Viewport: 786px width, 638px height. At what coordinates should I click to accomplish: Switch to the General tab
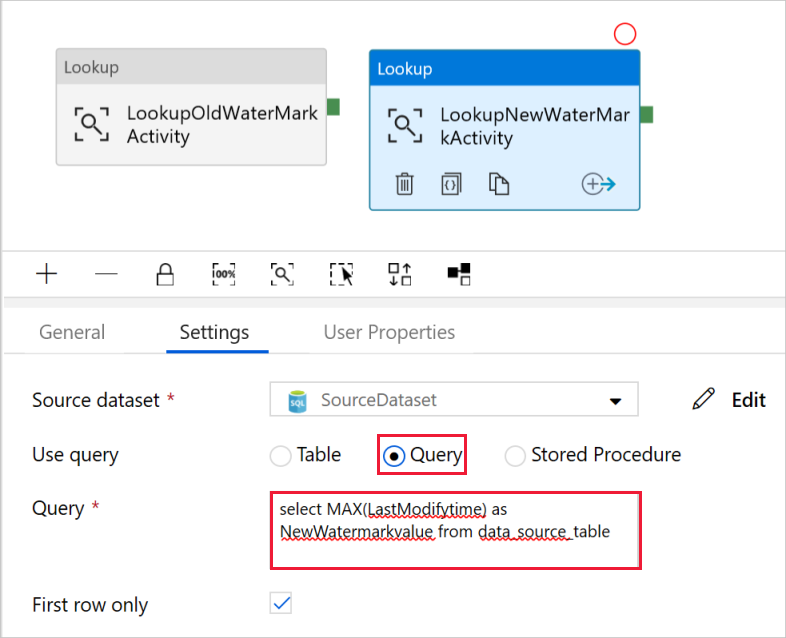pos(72,332)
